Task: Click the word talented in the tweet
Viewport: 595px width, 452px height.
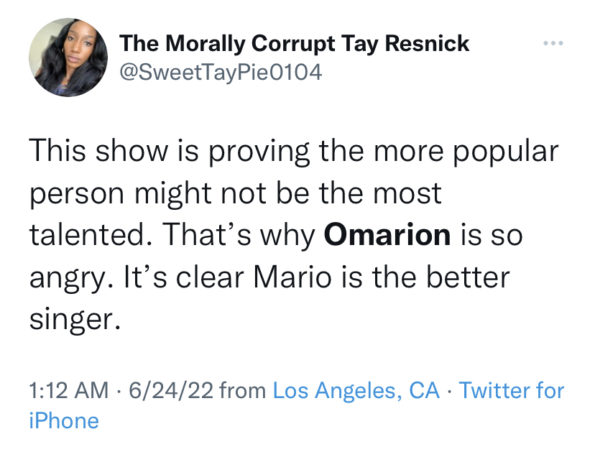Action: [x=87, y=235]
